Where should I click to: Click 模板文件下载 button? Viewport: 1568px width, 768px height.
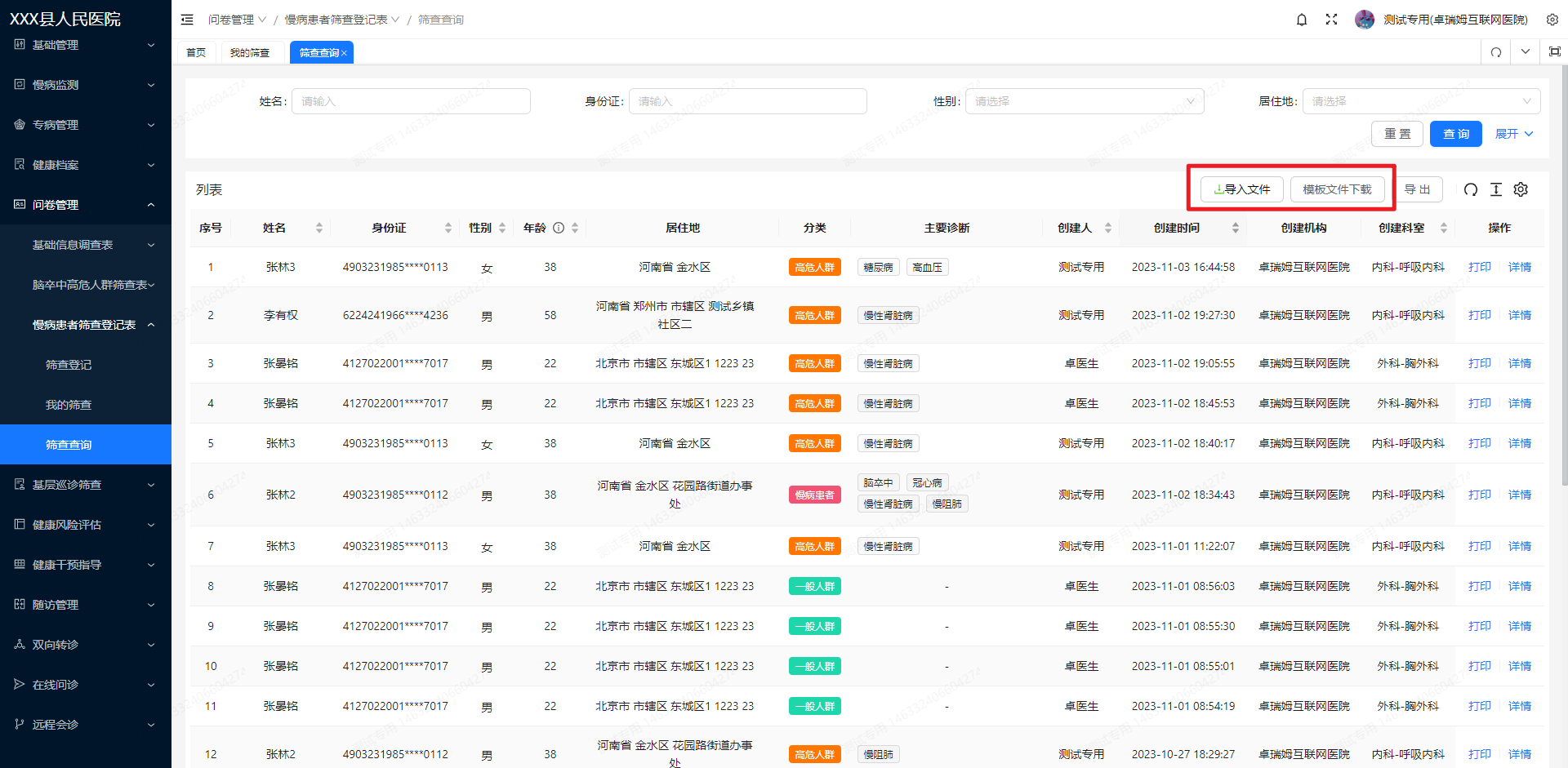click(1338, 189)
